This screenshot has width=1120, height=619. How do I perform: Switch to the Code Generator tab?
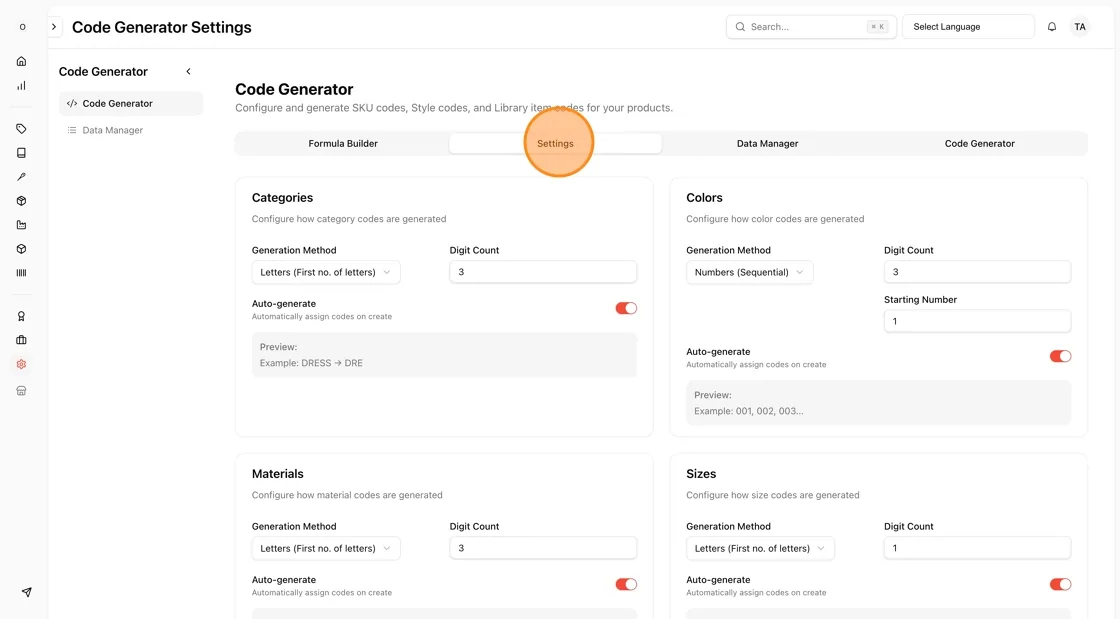[979, 144]
